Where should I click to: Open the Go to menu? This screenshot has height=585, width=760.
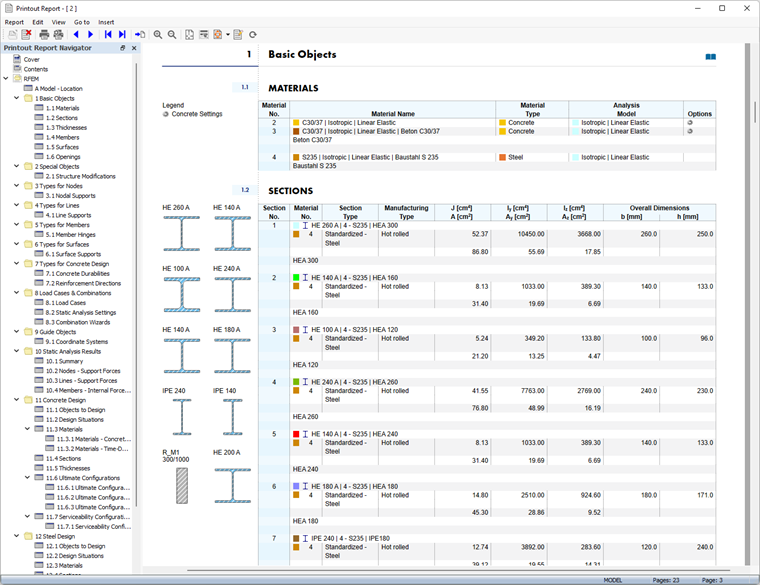[82, 22]
